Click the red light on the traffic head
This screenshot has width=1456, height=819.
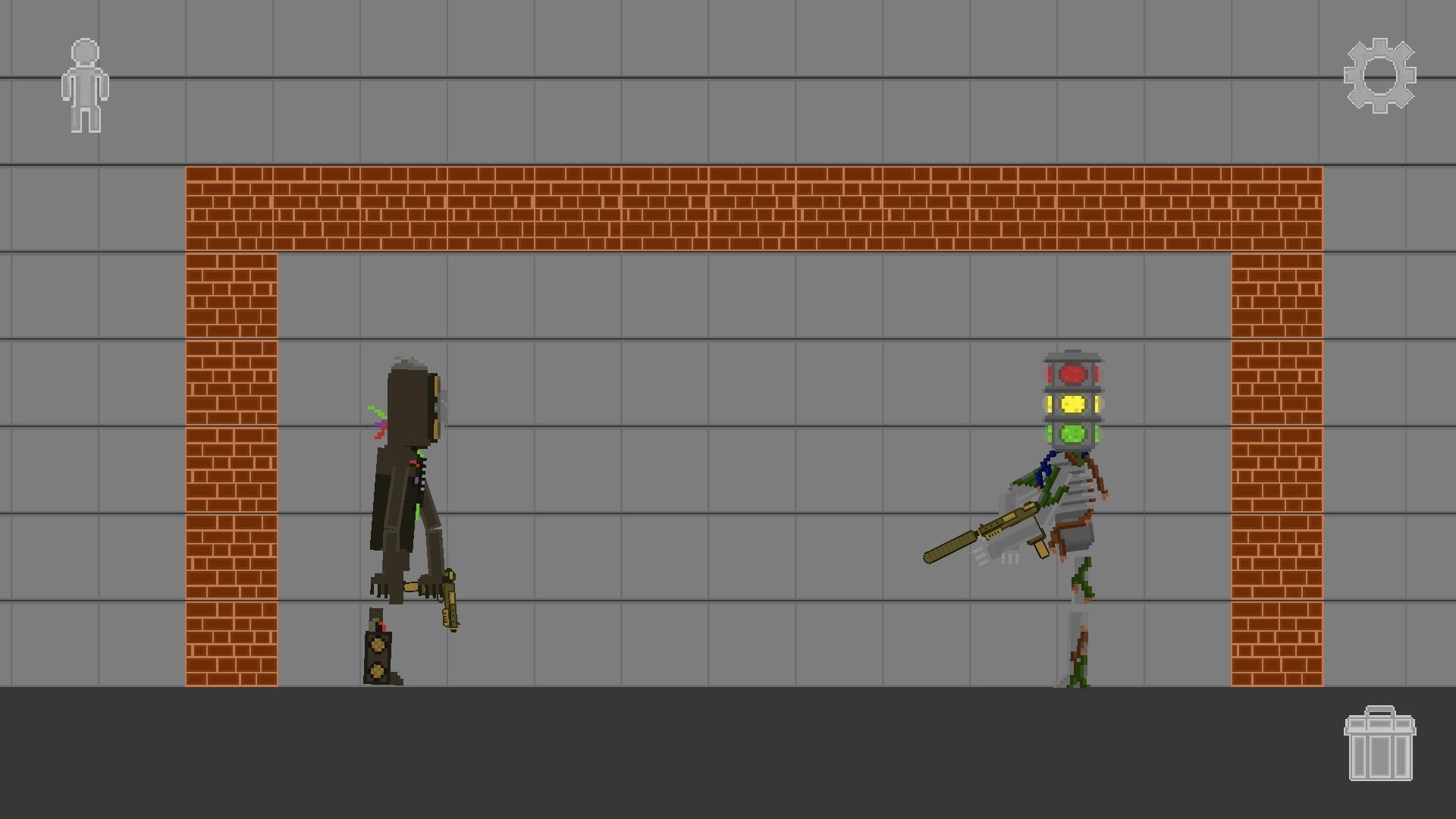tap(1073, 374)
